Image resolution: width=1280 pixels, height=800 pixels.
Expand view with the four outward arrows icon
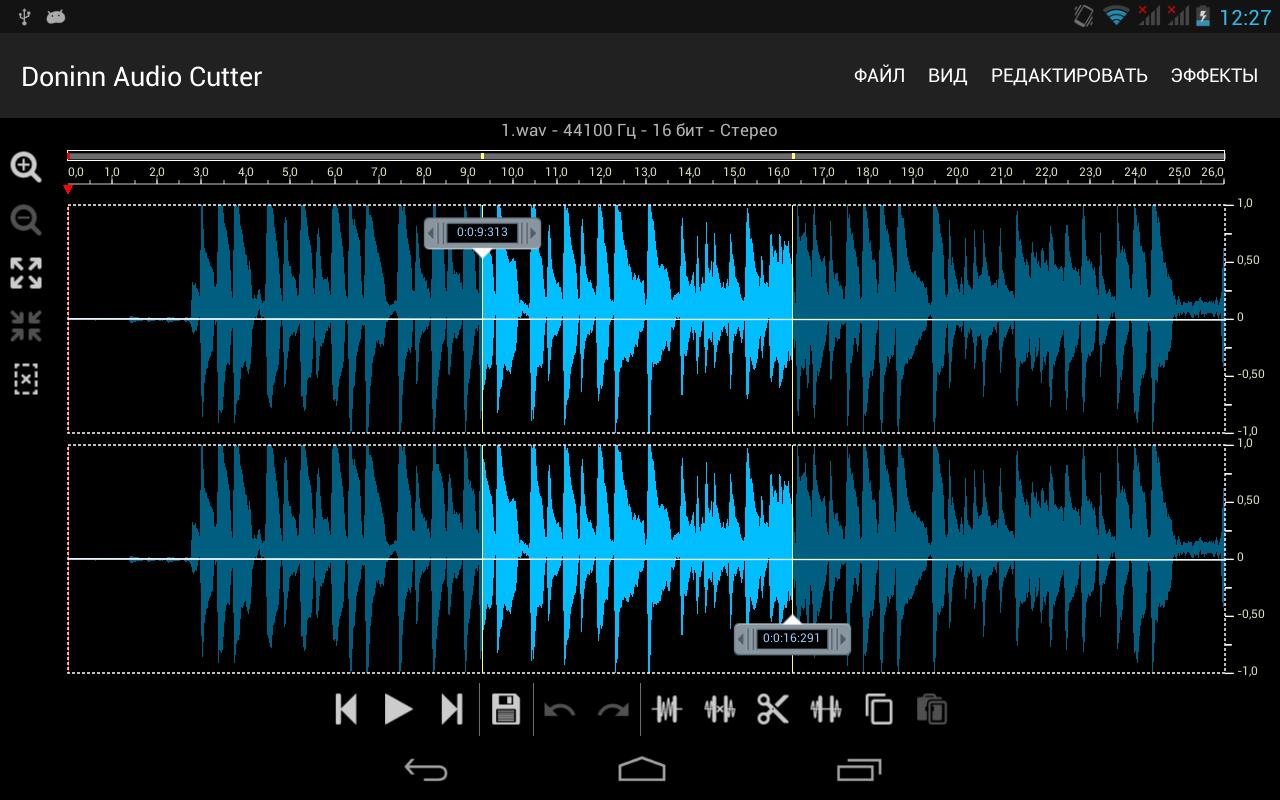(x=26, y=273)
